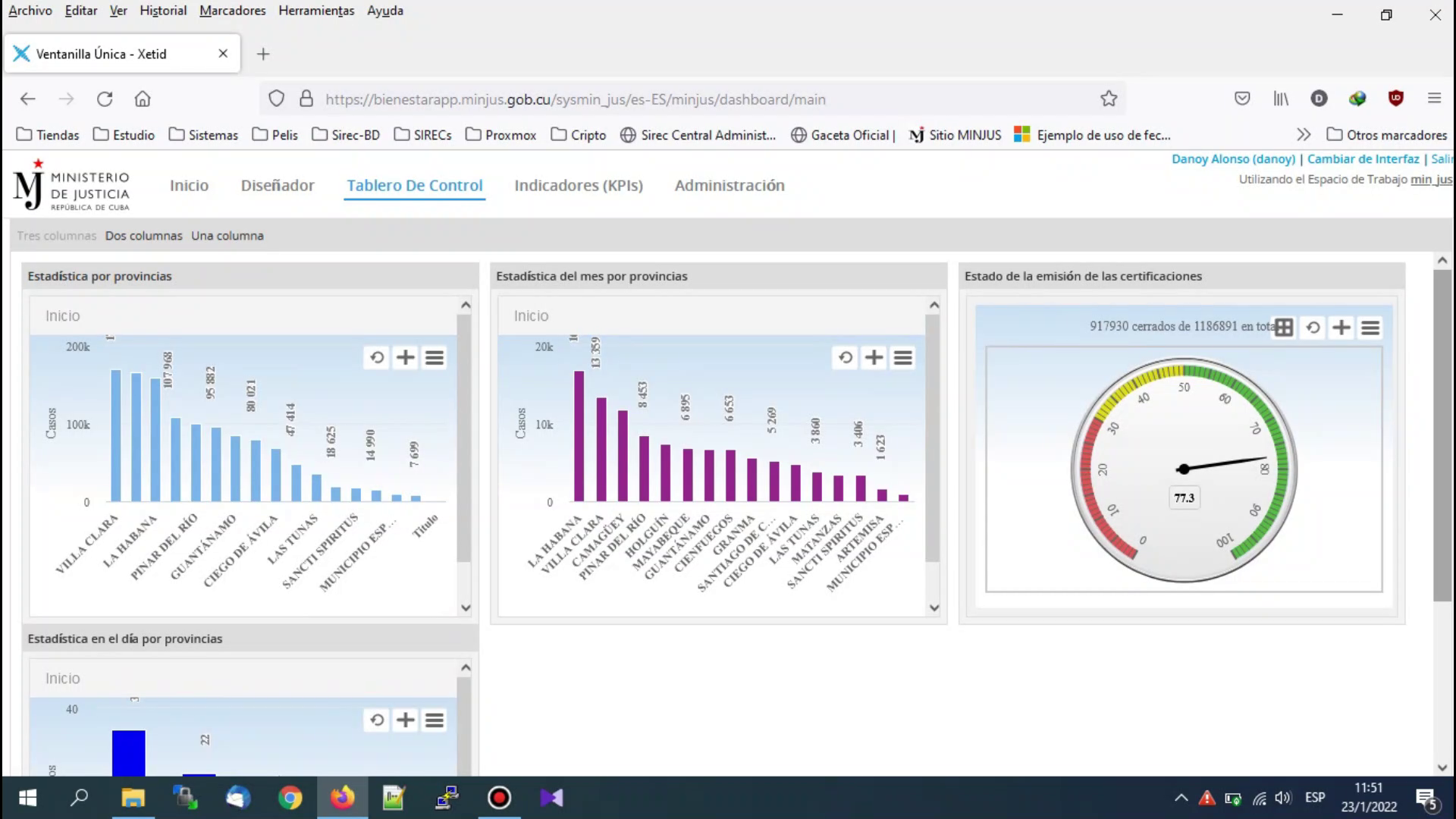Open Sitio MINJUS bookmark

pyautogui.click(x=955, y=135)
